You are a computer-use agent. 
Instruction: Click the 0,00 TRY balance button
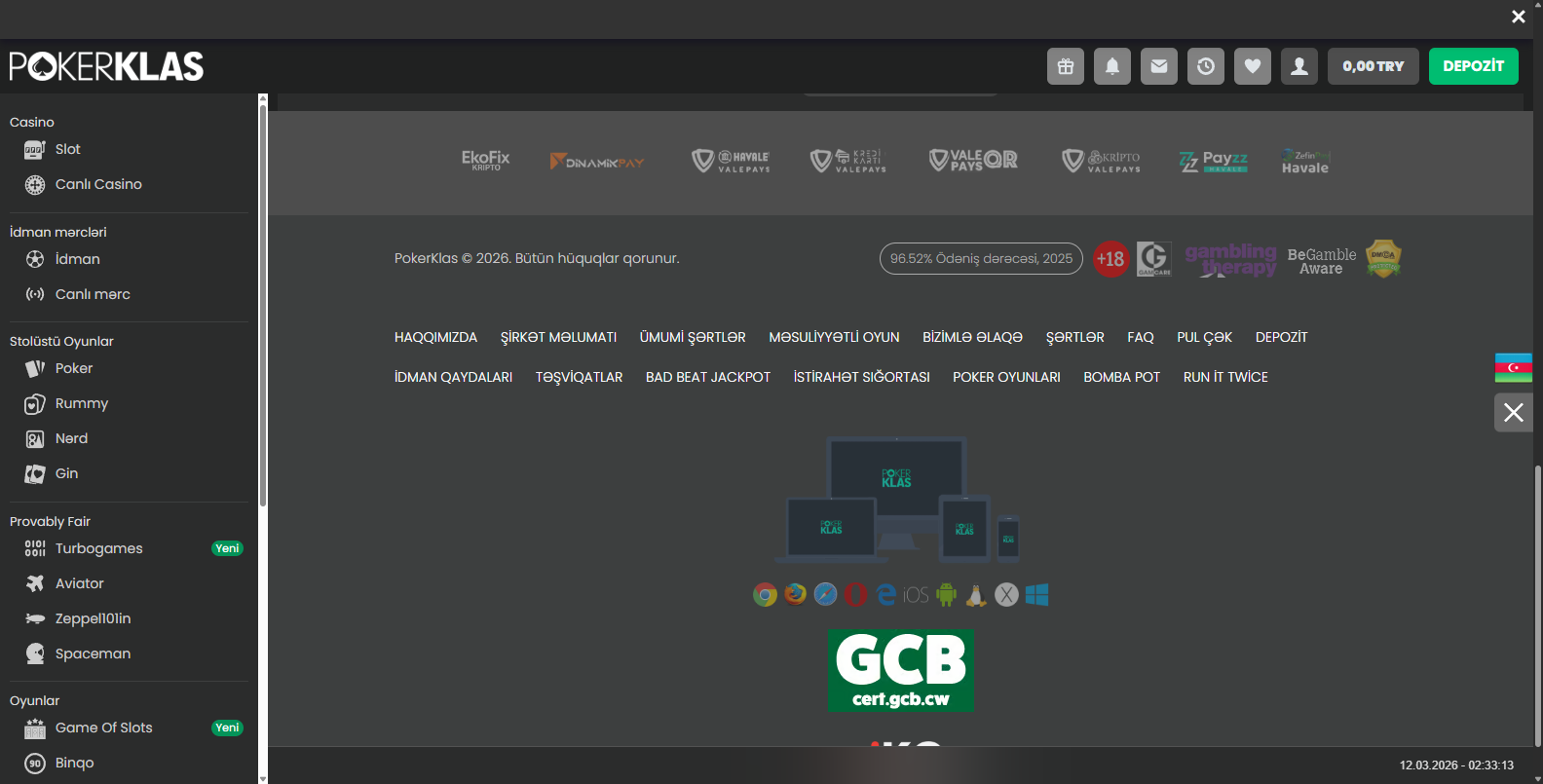pos(1373,66)
